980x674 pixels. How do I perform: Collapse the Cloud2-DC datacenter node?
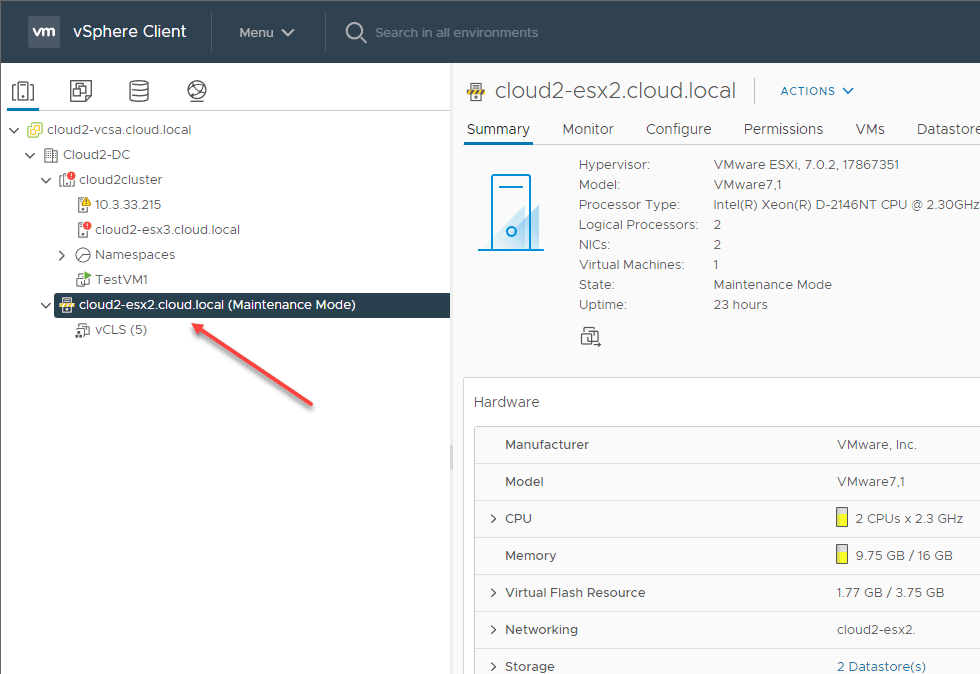[30, 155]
